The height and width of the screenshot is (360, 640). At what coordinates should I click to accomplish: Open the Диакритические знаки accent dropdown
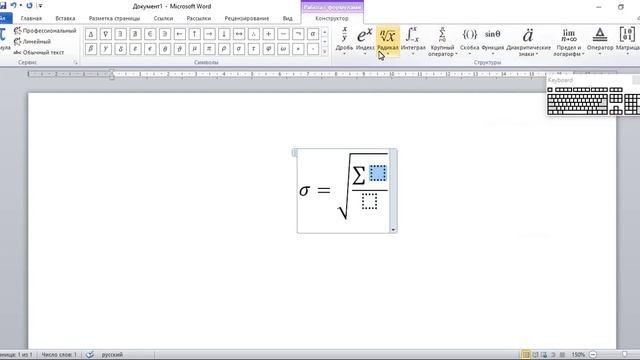pos(528,41)
